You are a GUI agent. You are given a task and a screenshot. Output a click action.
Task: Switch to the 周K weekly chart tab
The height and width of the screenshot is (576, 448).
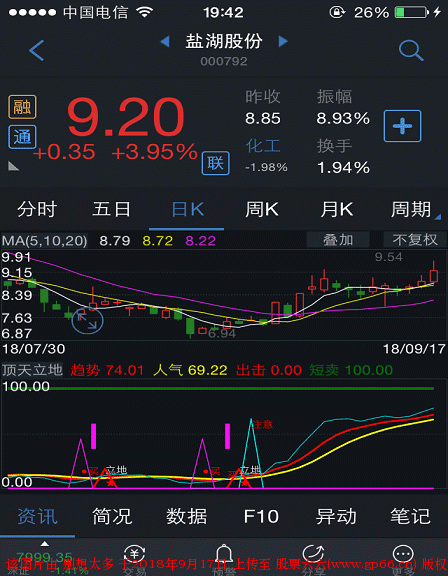pos(261,210)
